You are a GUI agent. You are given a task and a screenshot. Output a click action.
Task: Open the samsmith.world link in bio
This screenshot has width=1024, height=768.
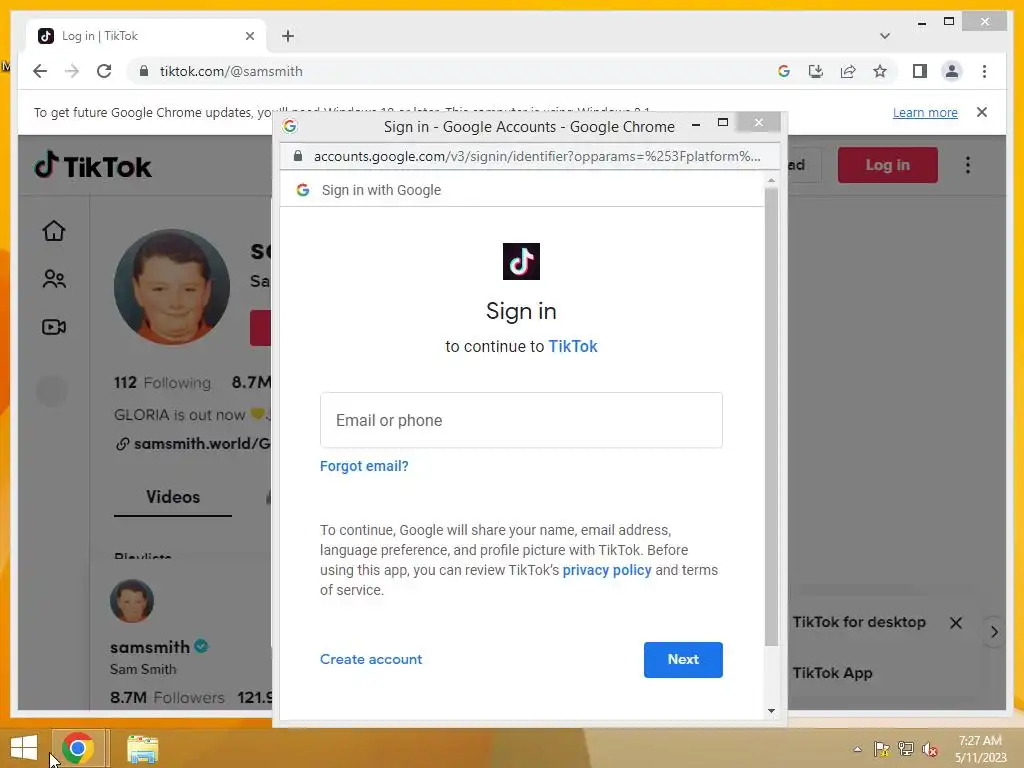pyautogui.click(x=193, y=443)
